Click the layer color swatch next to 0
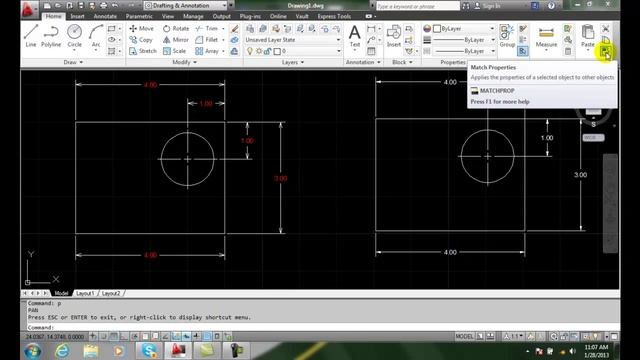Screen dimensions: 640x360 pos(277,51)
